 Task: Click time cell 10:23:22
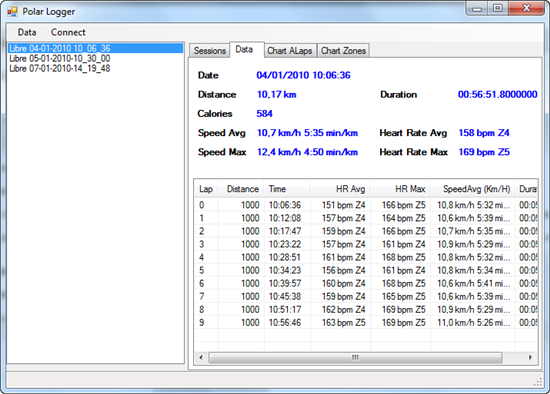pos(285,244)
